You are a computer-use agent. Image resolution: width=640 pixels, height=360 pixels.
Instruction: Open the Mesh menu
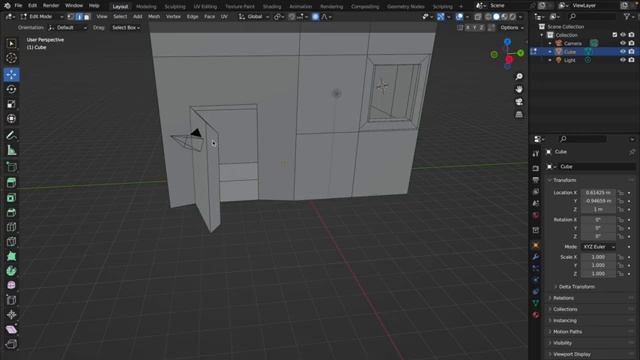[x=154, y=17]
